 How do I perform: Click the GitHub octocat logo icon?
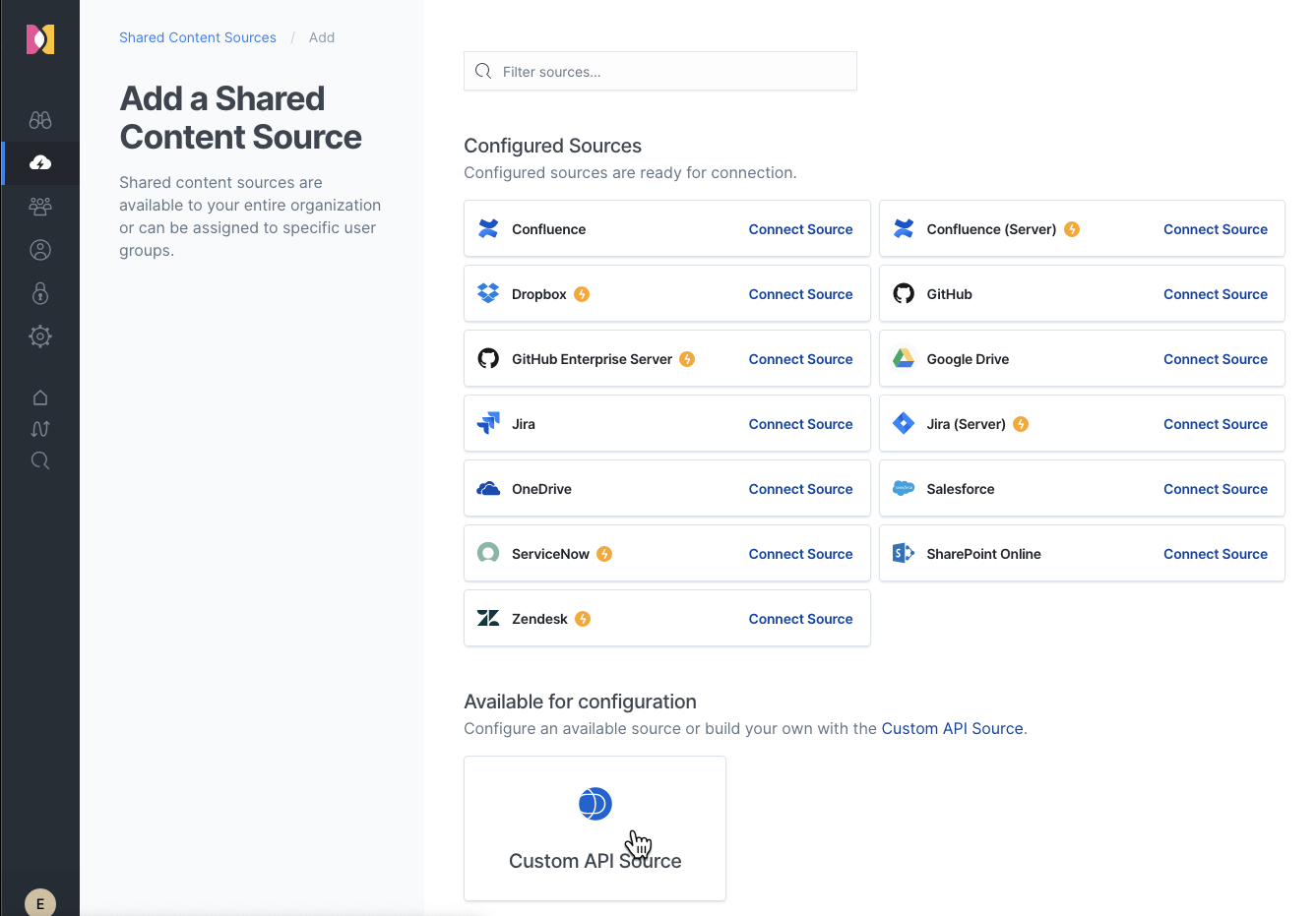pos(904,293)
